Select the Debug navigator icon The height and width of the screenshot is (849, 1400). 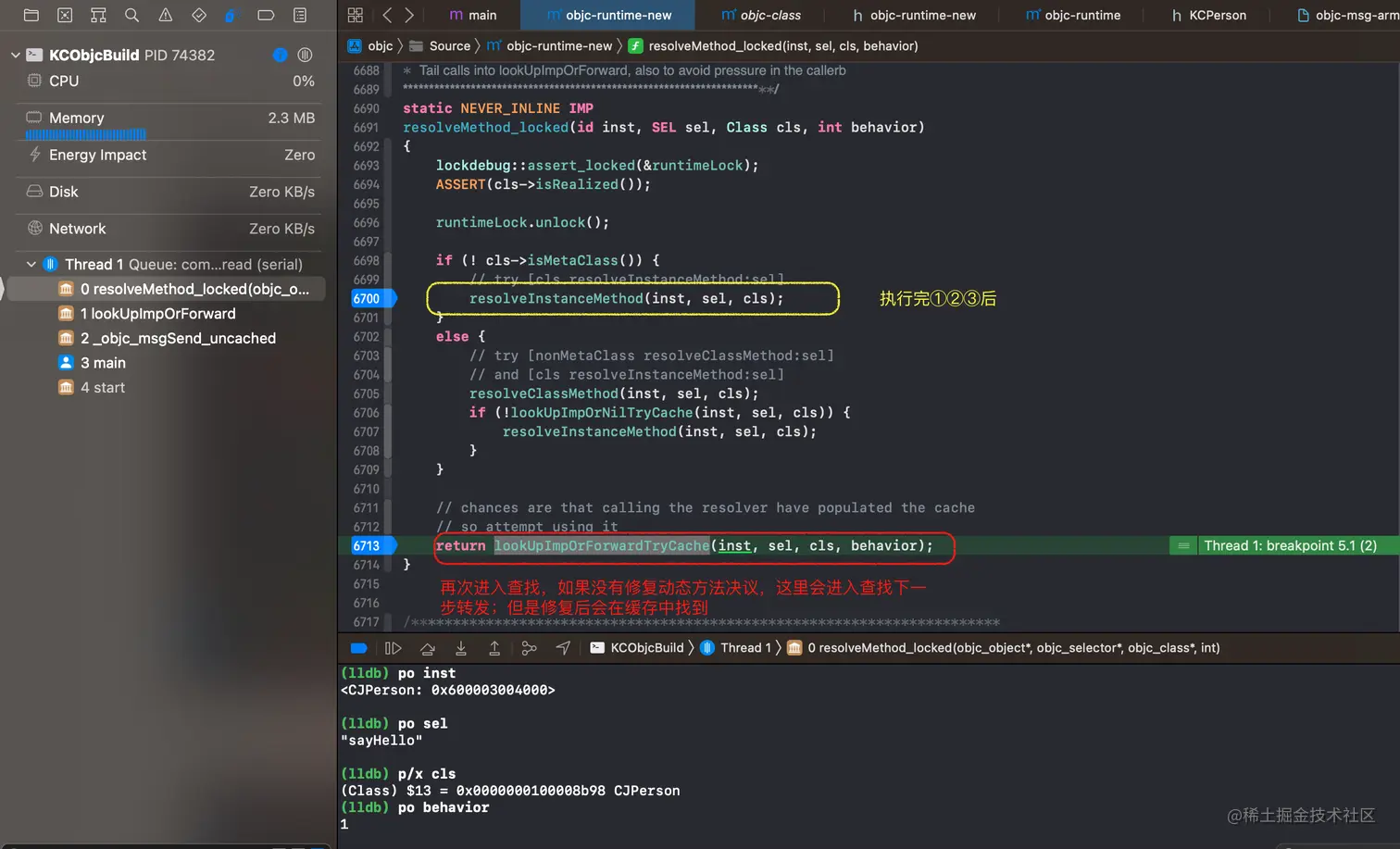231,15
